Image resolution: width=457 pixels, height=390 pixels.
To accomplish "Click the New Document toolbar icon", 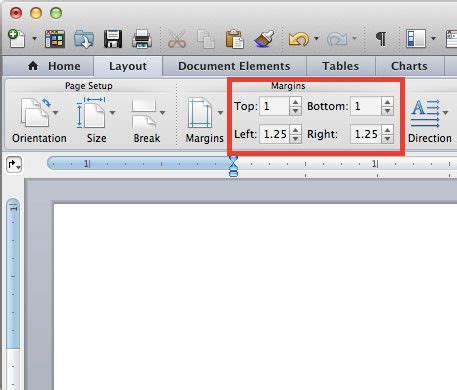I will pyautogui.click(x=16, y=39).
